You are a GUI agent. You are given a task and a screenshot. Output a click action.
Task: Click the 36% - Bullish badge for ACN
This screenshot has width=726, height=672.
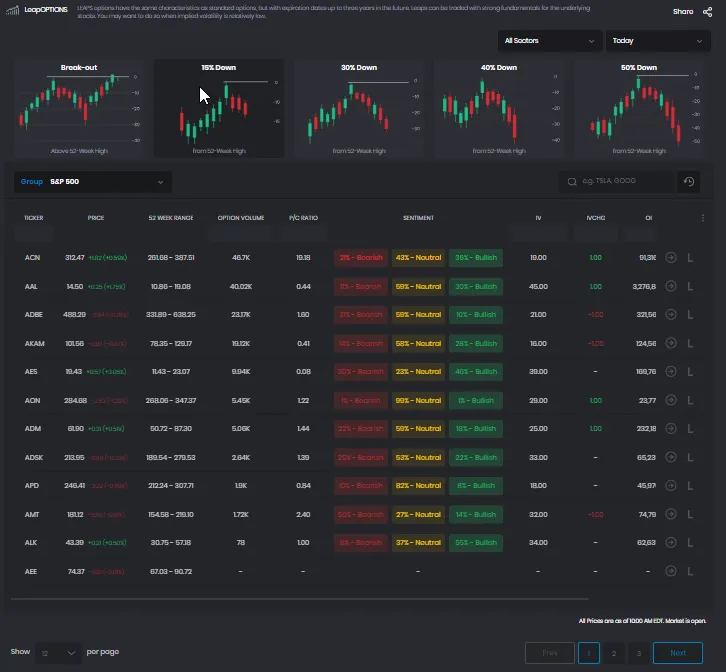476,257
